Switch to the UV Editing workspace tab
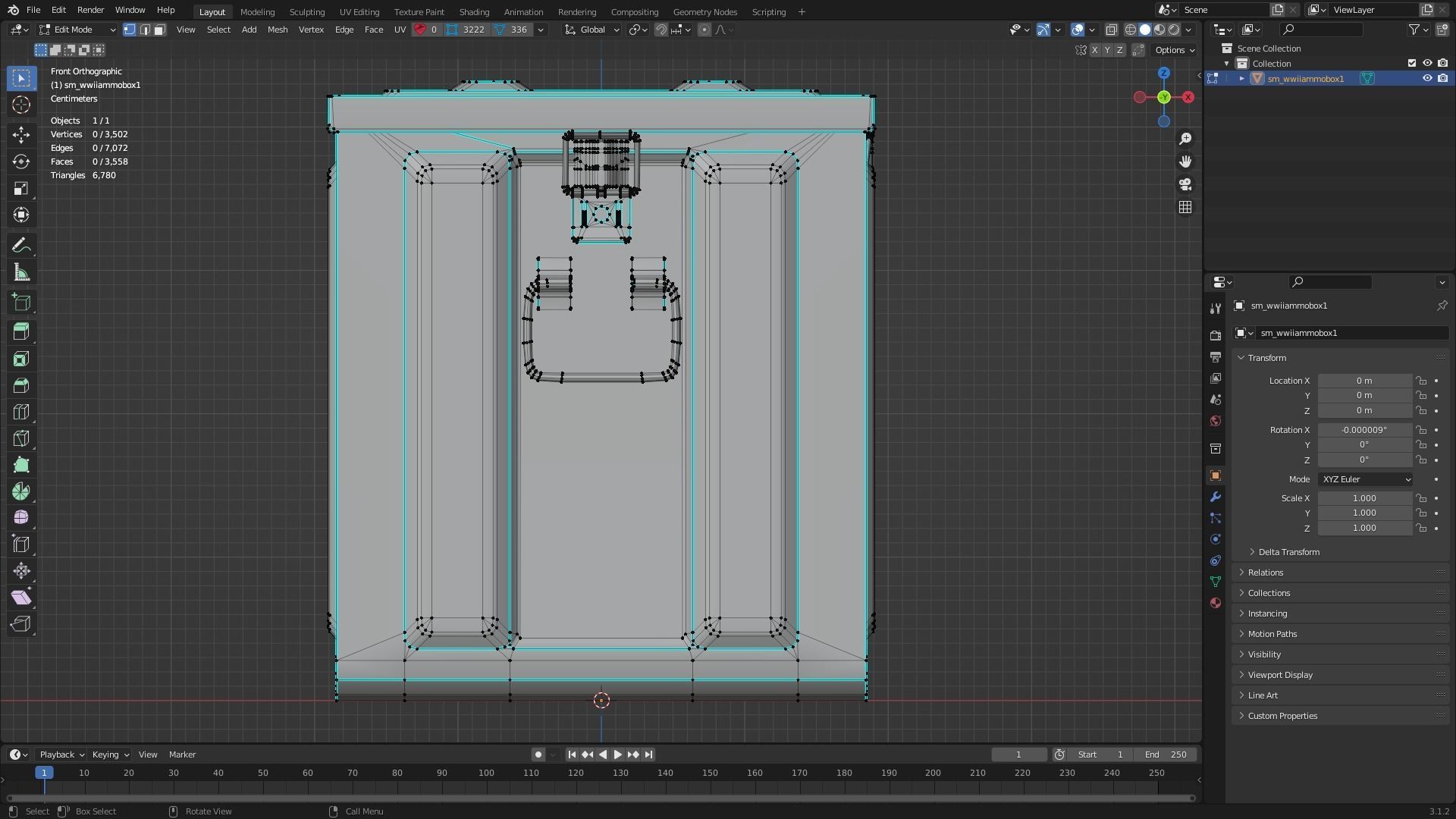Viewport: 1456px width, 819px height. tap(359, 12)
